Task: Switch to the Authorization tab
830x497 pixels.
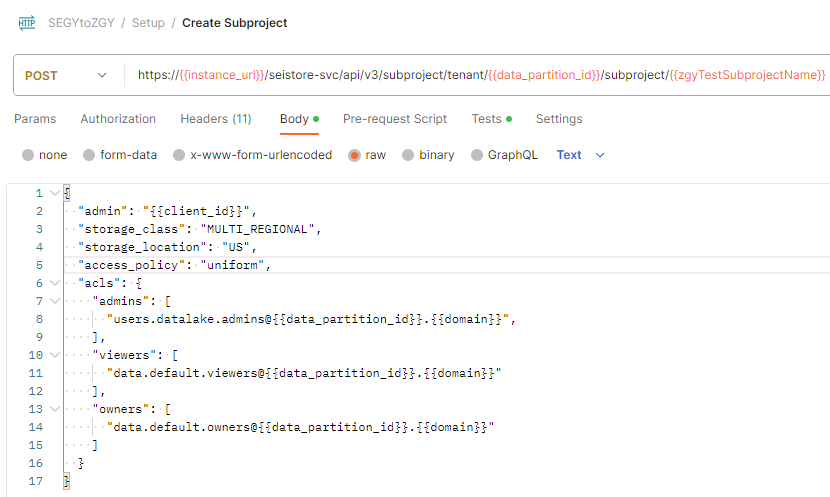Action: click(118, 119)
